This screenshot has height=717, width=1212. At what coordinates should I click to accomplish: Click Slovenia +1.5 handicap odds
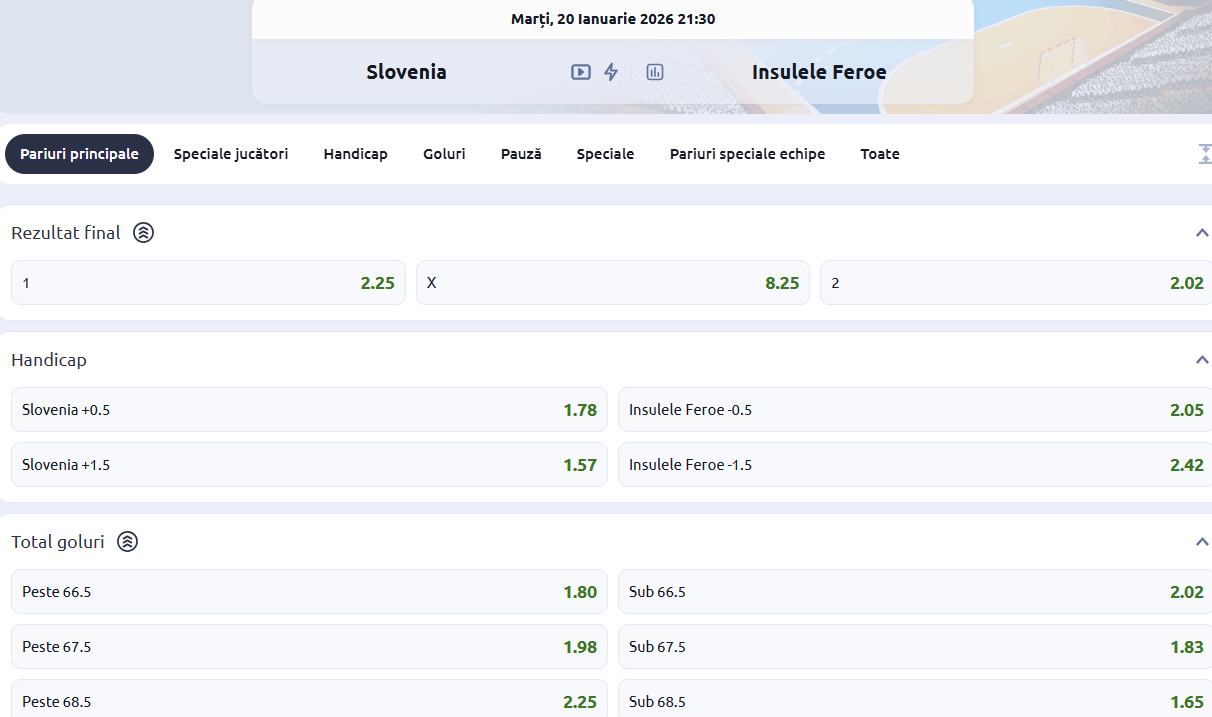point(308,464)
